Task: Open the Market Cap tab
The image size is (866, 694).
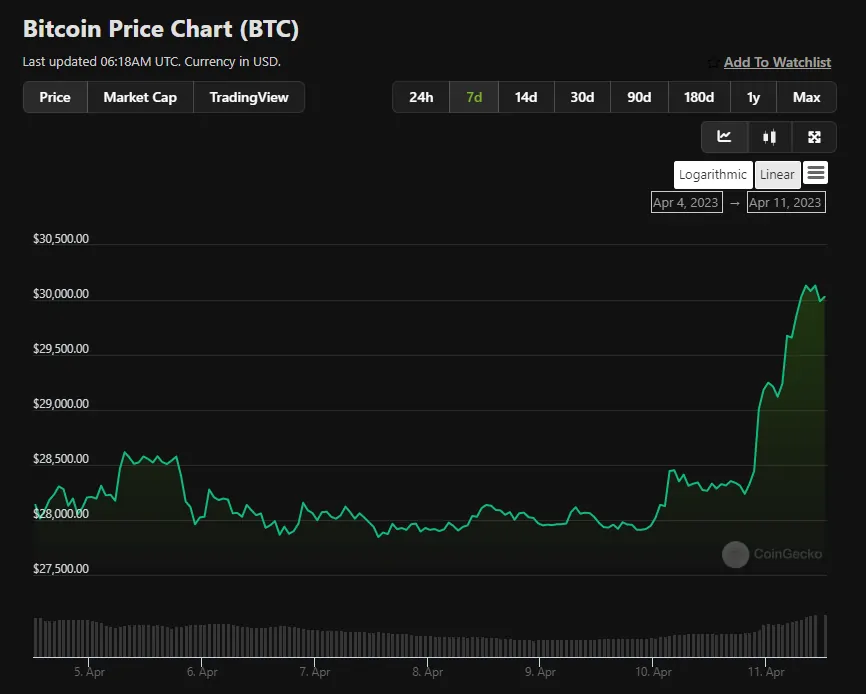Action: [x=140, y=97]
